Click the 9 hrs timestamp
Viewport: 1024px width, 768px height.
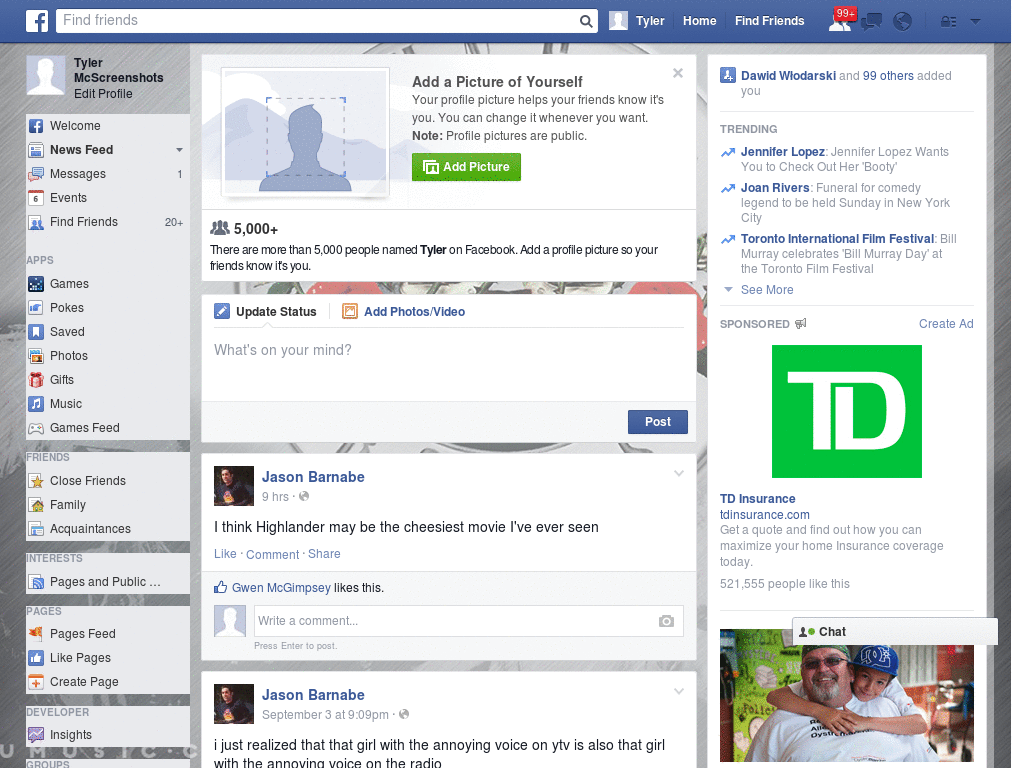275,497
